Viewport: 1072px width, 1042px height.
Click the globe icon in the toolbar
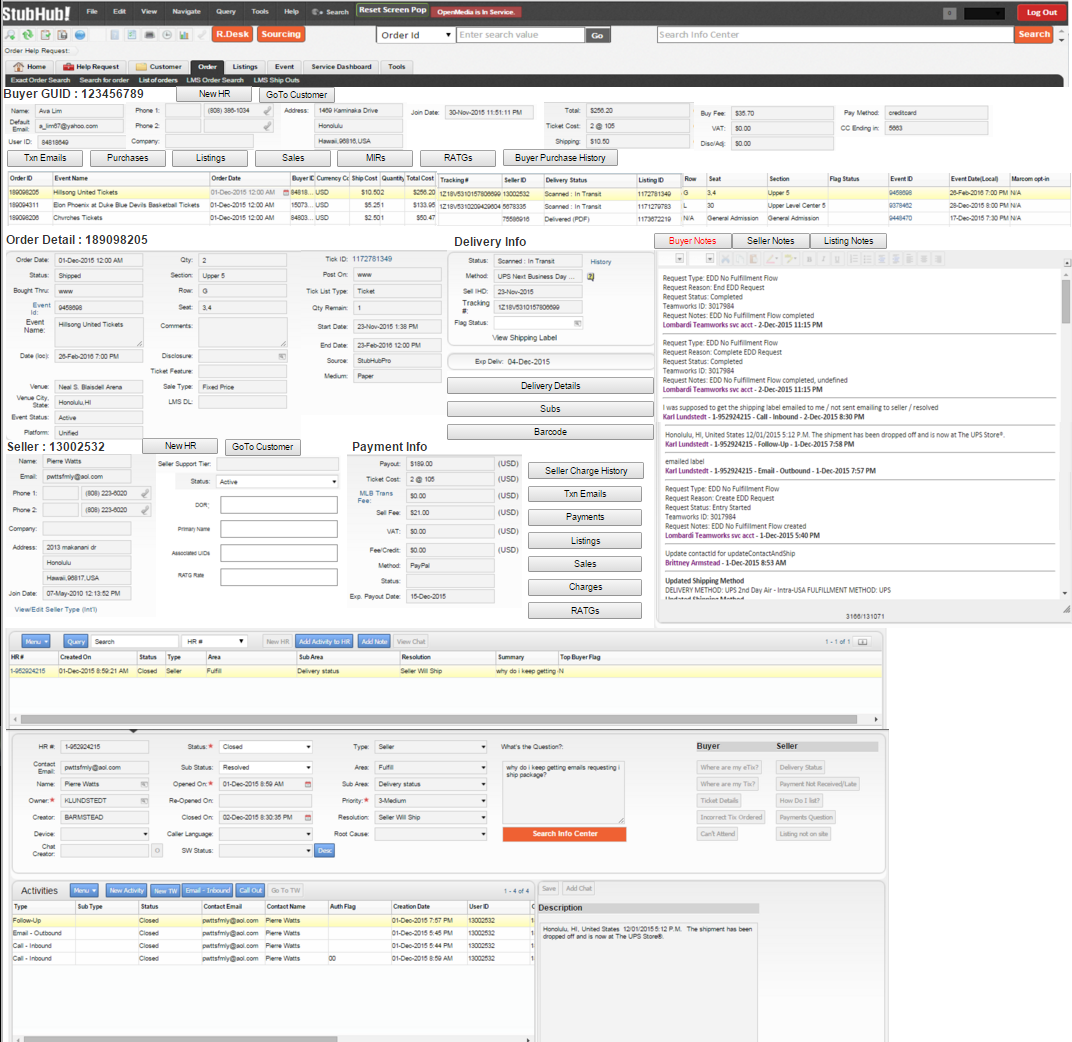tap(80, 34)
